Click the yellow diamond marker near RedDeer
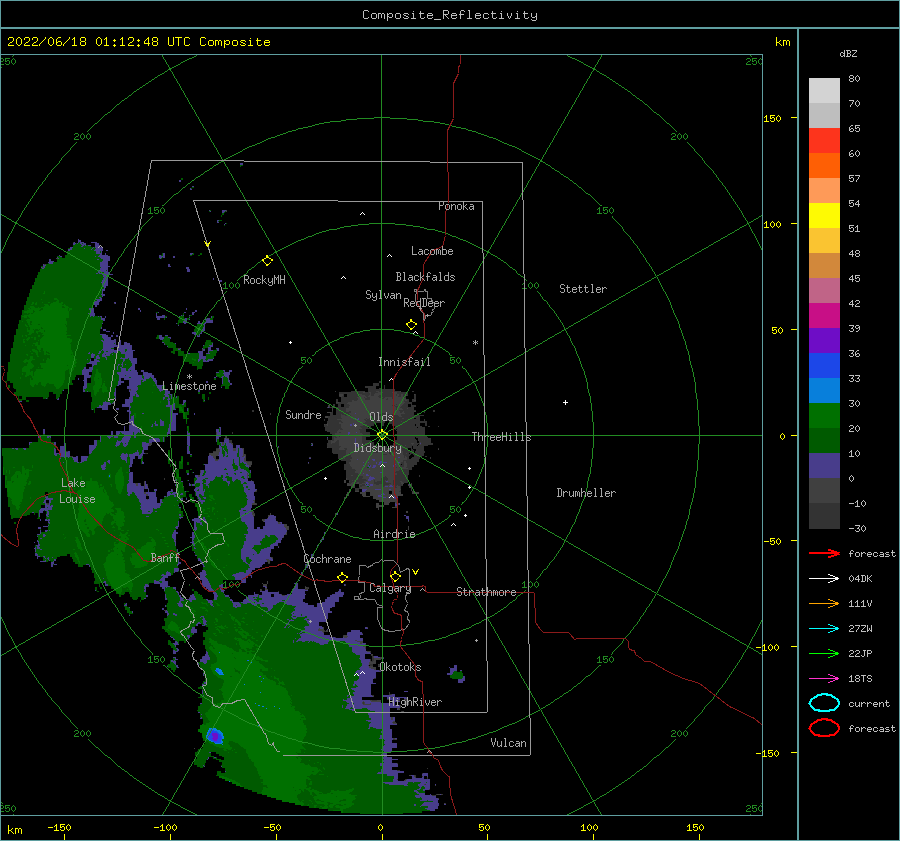The image size is (900, 841). tap(412, 325)
